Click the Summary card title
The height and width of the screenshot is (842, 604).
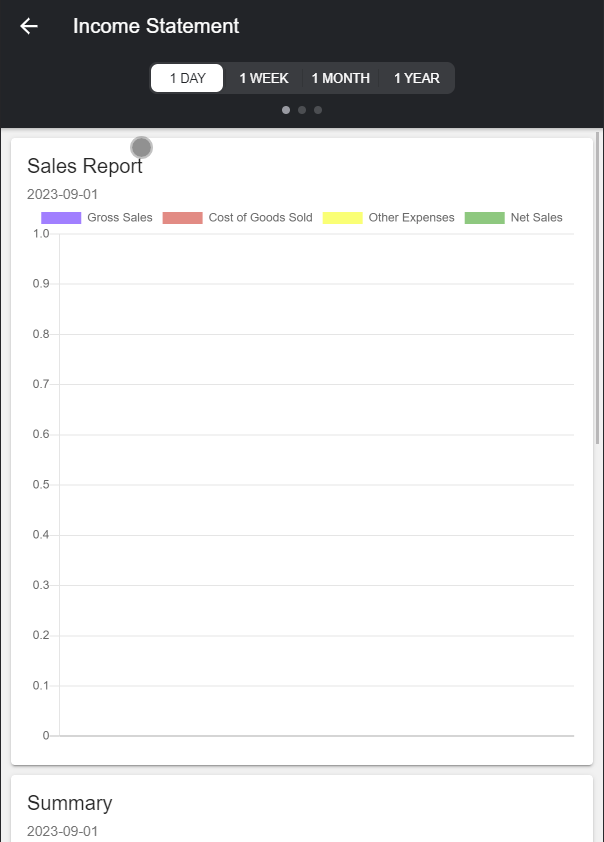pos(70,803)
